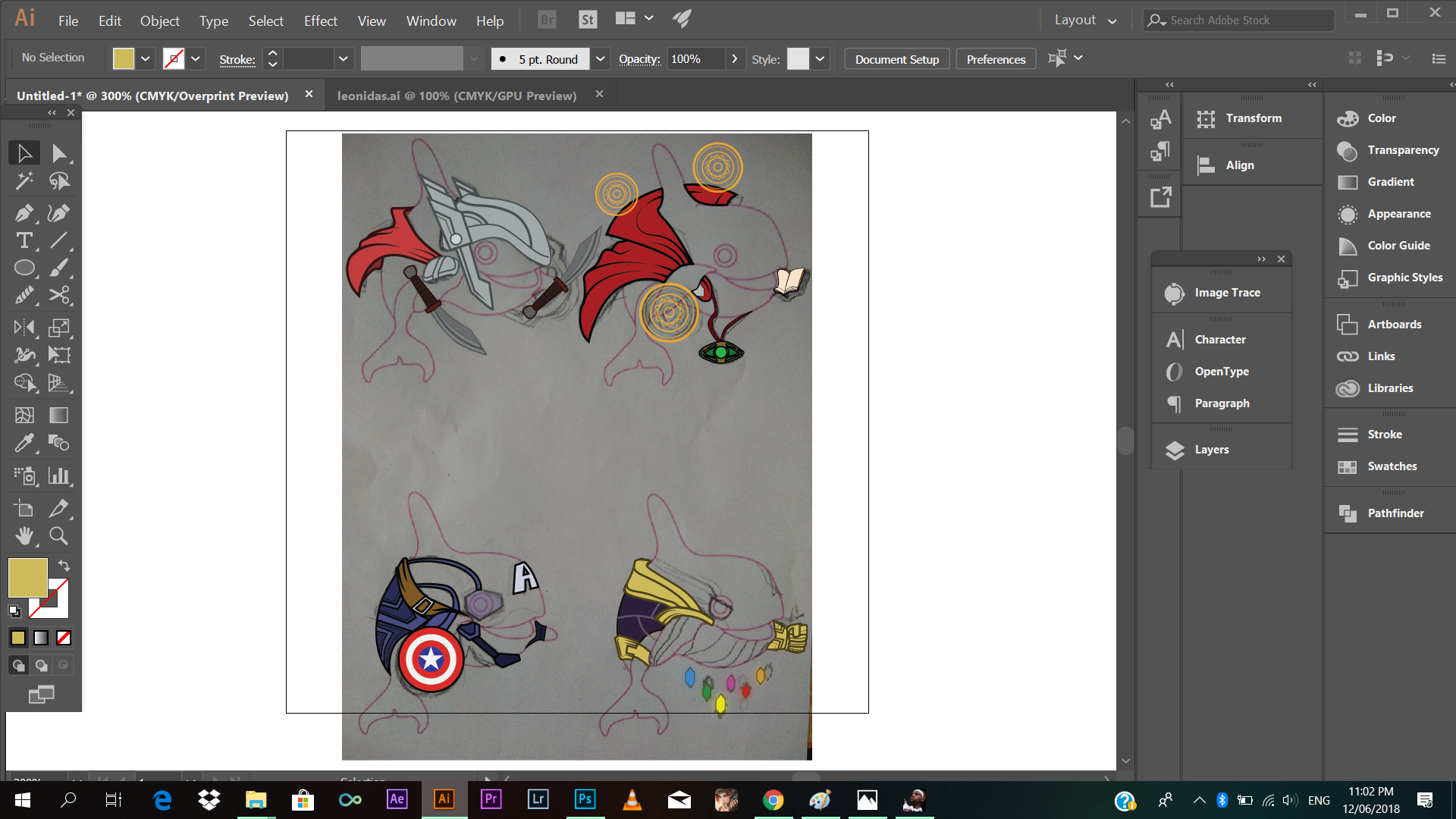Click the Search Adobe Stock field
Viewport: 1456px width, 819px height.
[x=1239, y=20]
